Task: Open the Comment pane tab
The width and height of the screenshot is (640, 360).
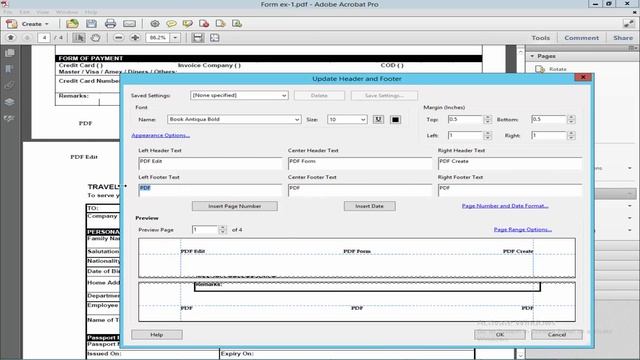Action: (x=582, y=38)
